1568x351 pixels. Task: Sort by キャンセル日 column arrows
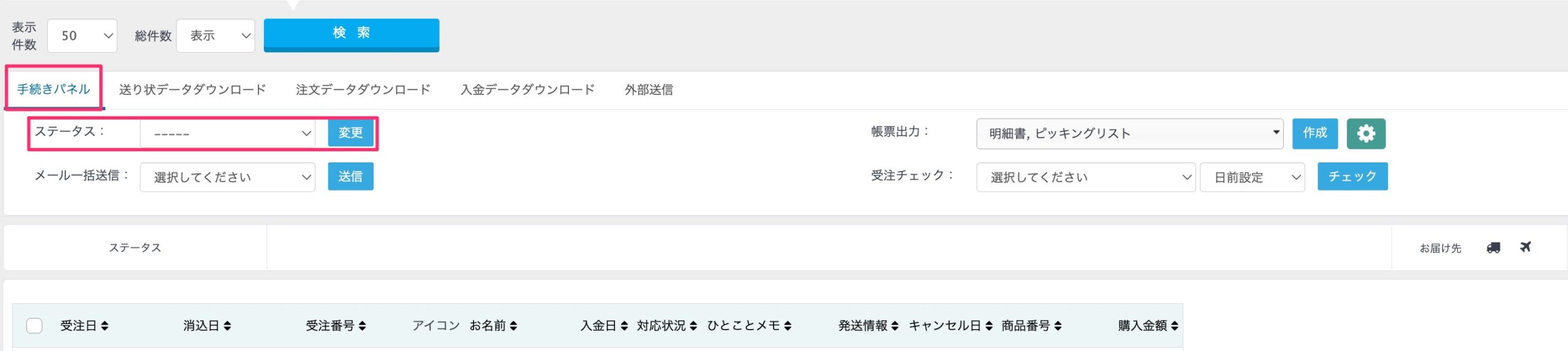coord(989,326)
